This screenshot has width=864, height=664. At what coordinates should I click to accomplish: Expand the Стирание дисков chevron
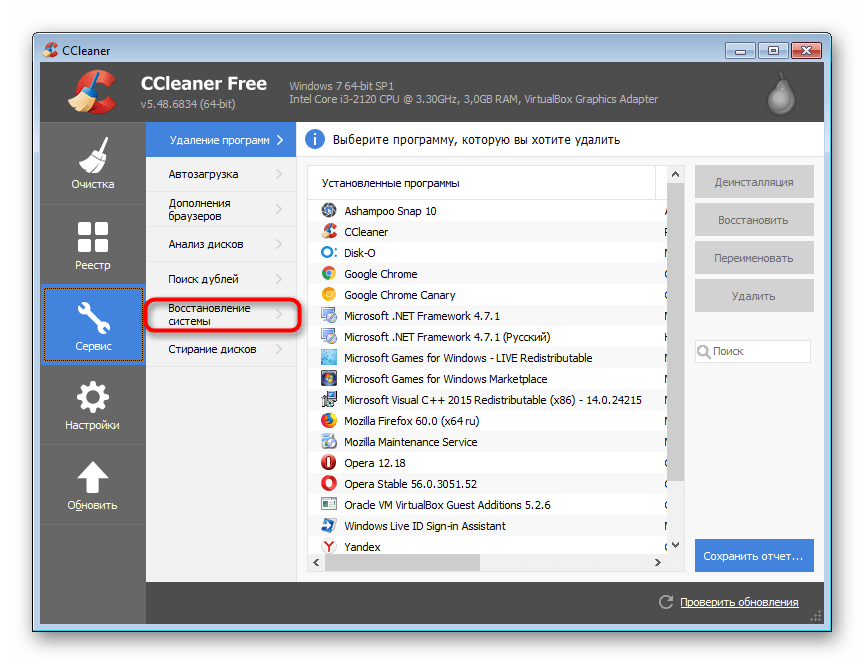pos(279,349)
